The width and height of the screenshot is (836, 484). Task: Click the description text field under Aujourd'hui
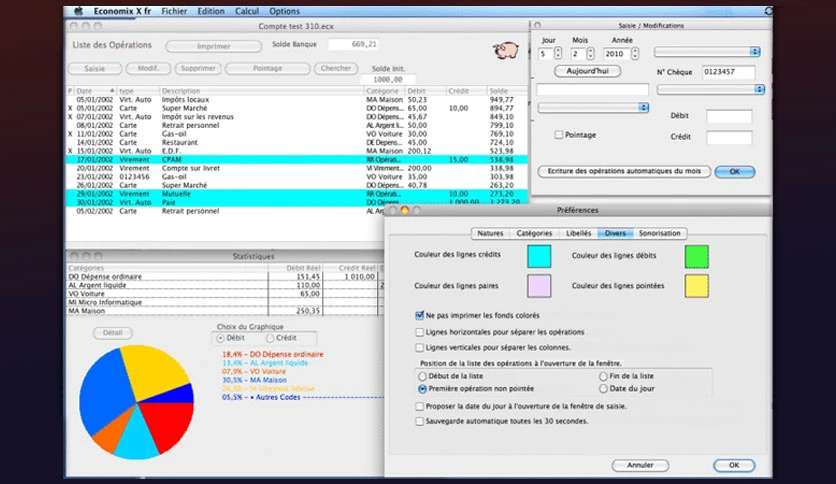592,90
